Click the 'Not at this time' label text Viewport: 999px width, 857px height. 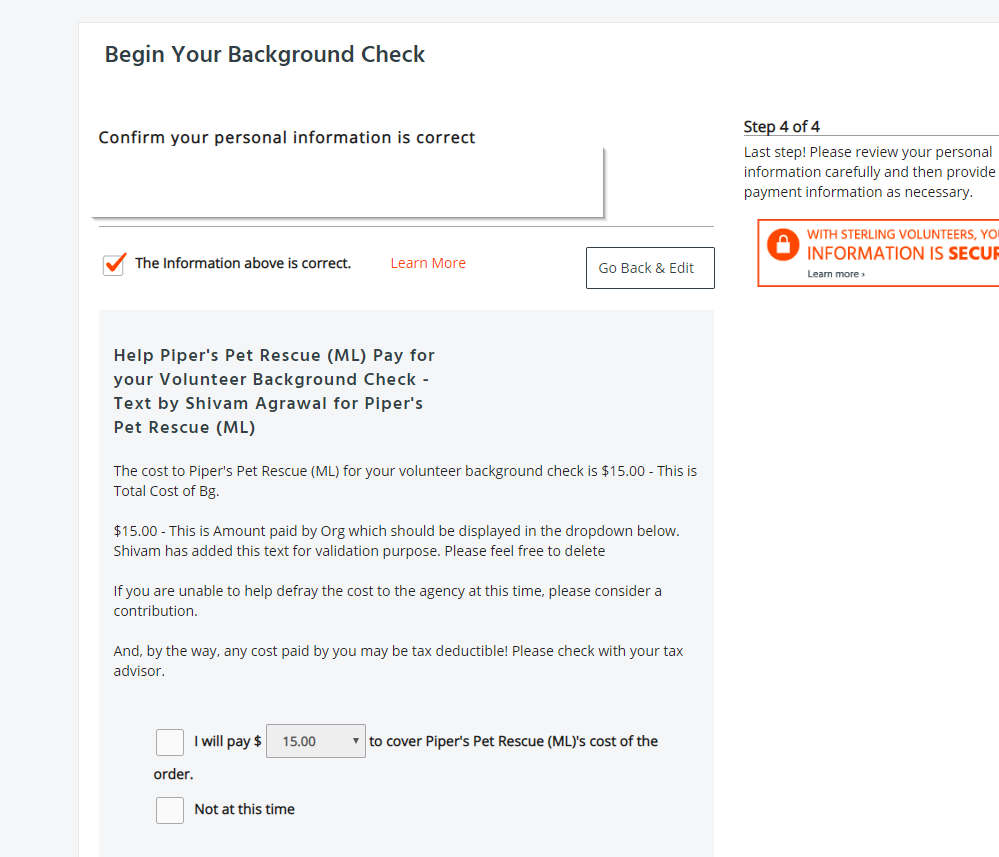tap(245, 809)
